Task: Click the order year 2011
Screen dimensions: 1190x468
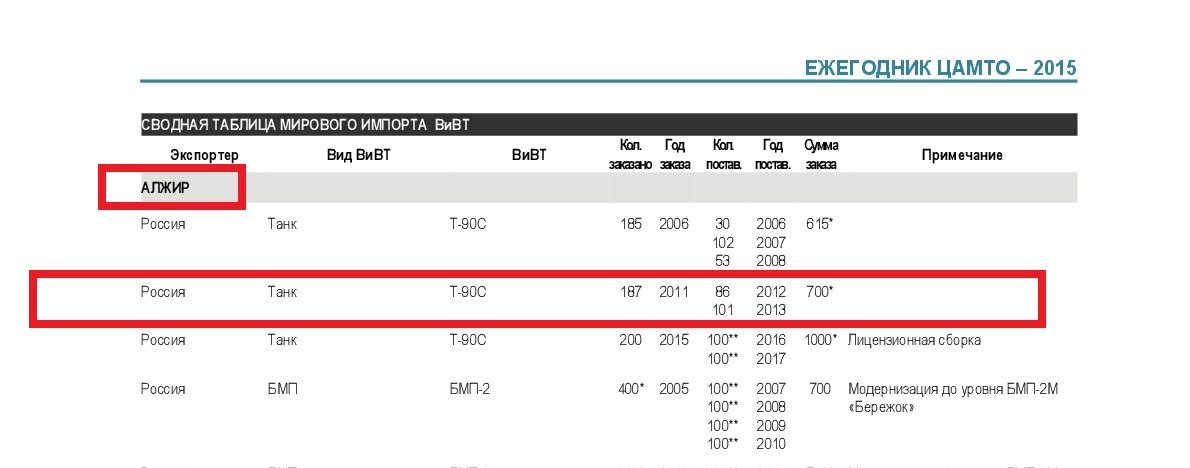Action: (674, 292)
